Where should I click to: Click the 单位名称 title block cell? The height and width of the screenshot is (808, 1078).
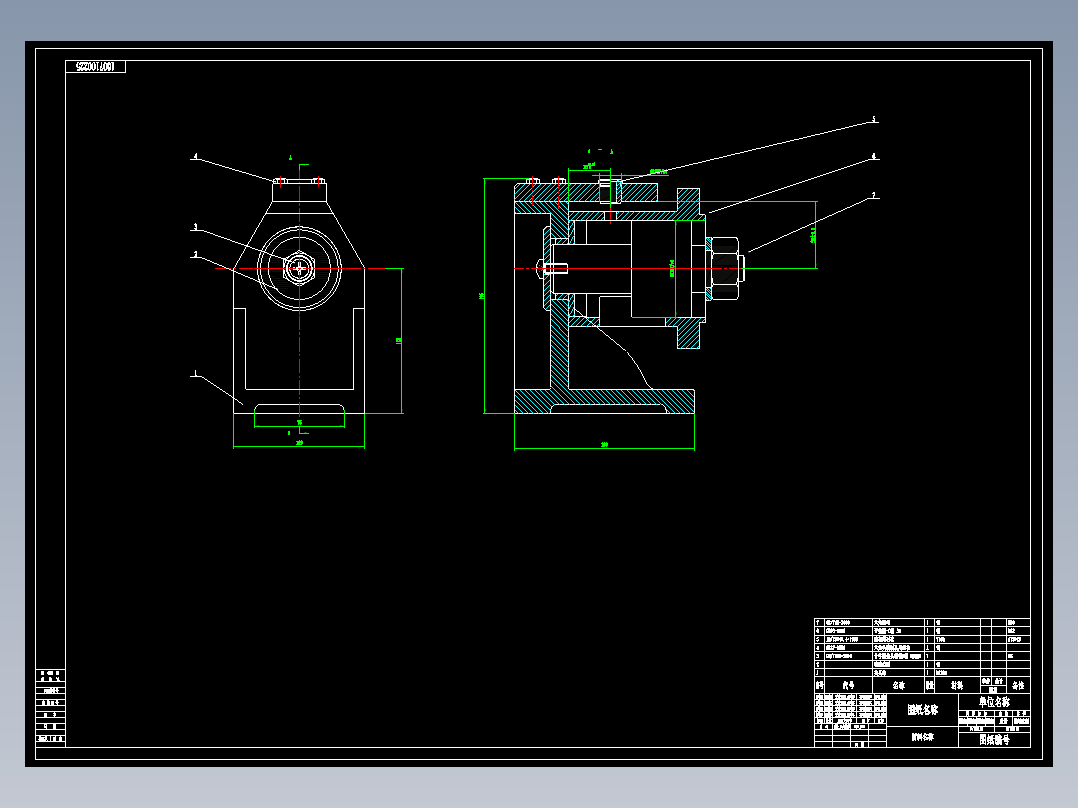994,702
